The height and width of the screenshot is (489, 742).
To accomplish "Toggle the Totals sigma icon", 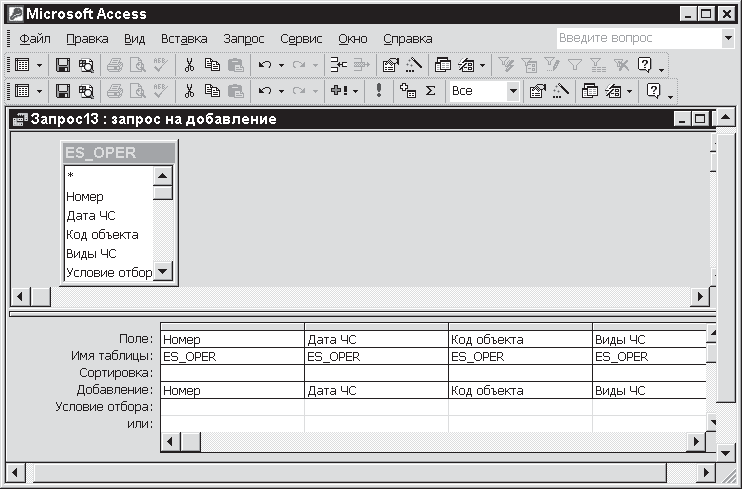I will (431, 91).
